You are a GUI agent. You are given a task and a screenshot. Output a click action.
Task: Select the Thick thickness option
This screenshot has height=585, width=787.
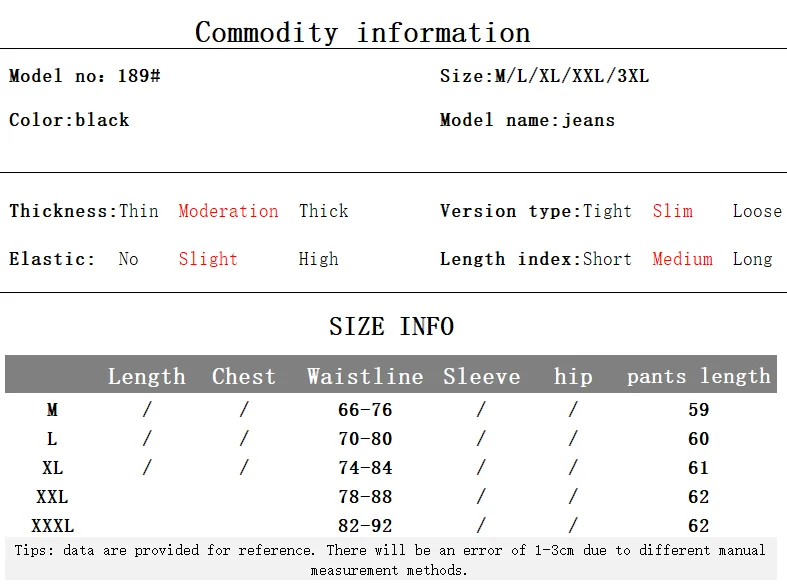[x=323, y=211]
